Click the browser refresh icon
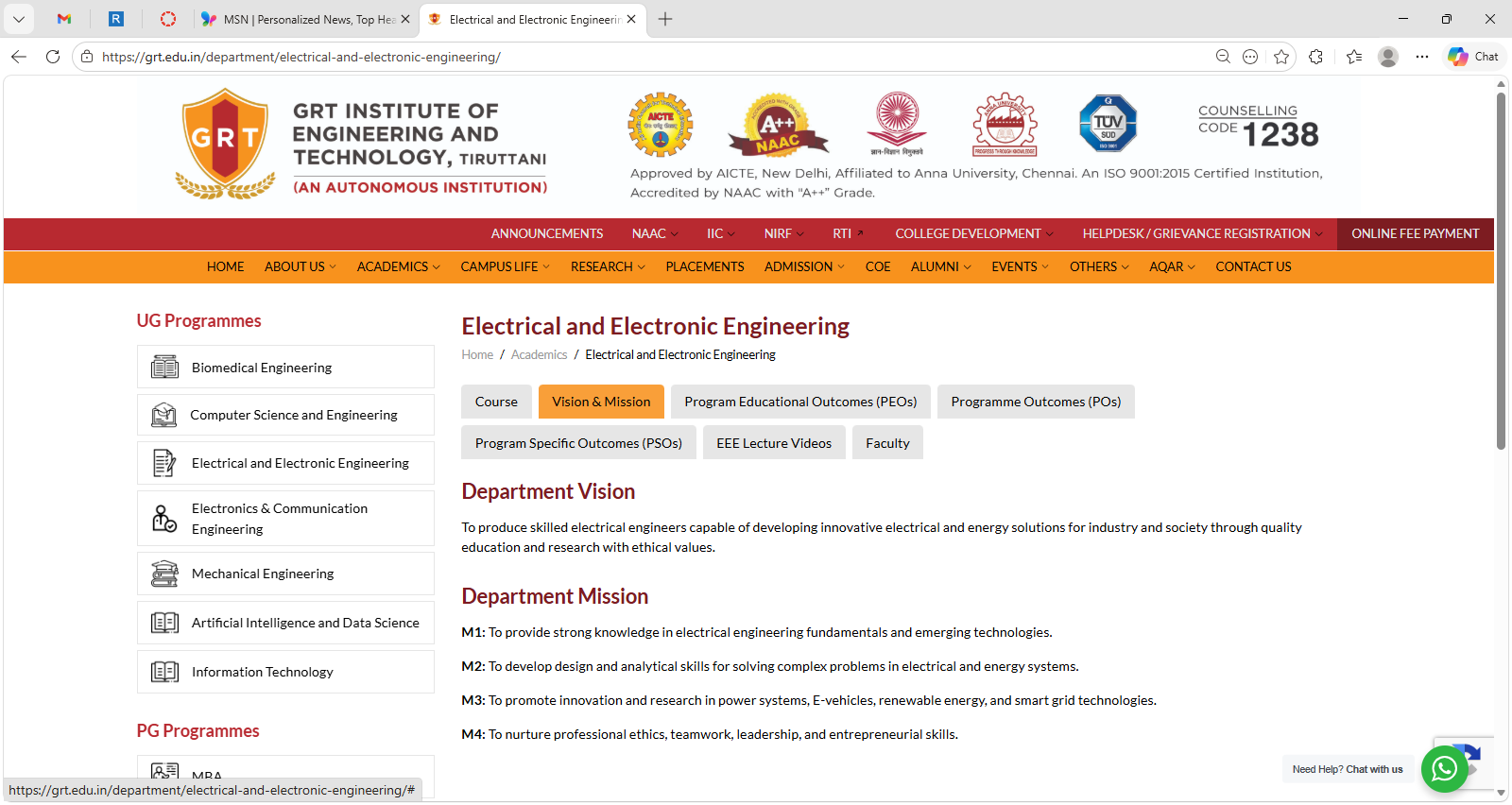 [53, 57]
